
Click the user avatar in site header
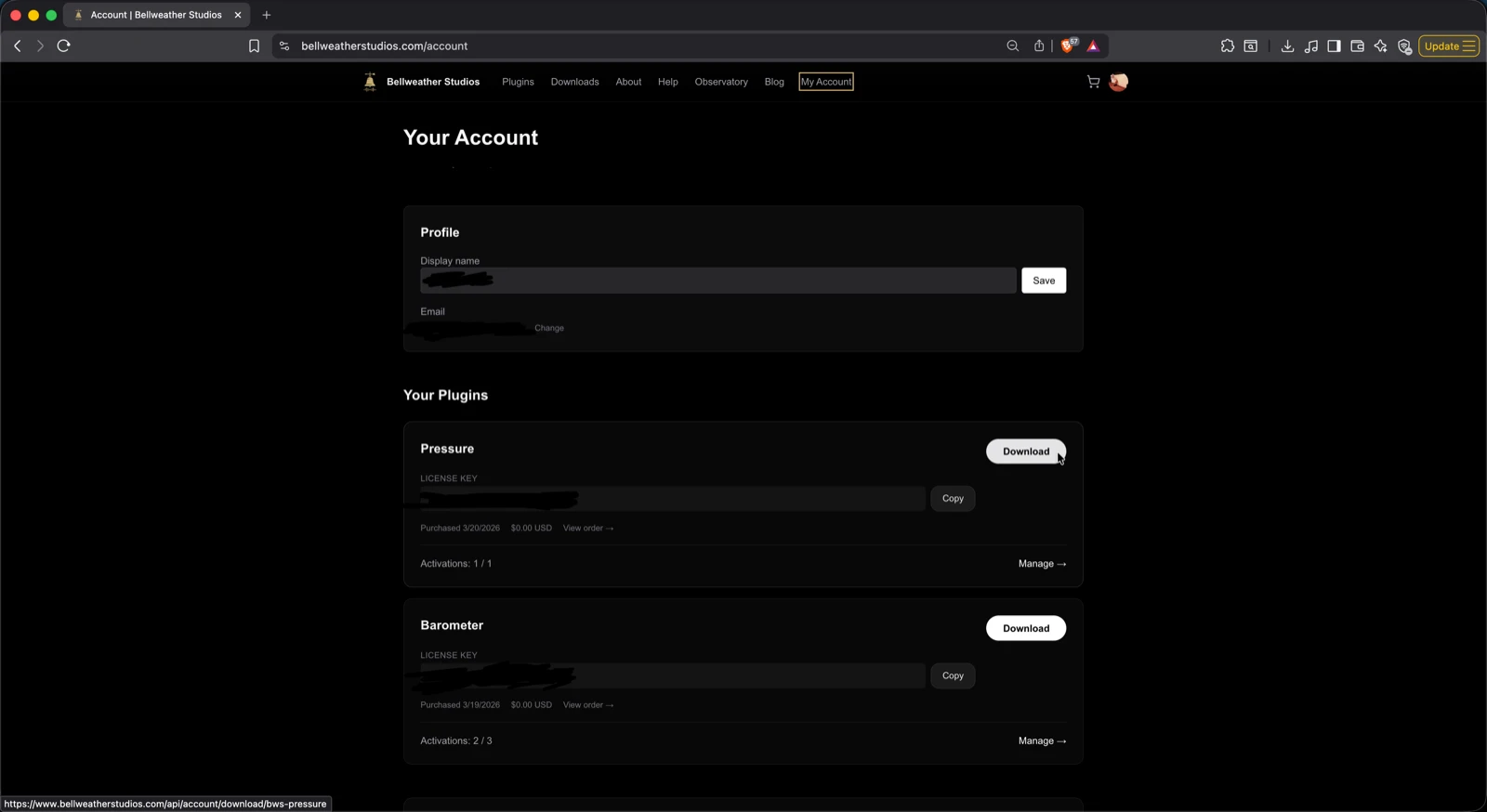(1119, 82)
